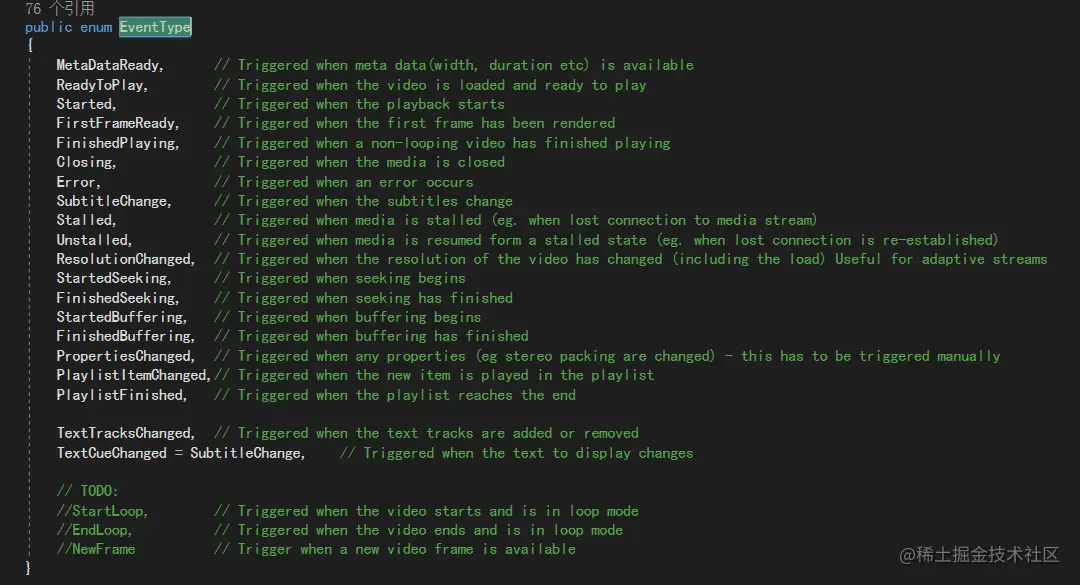The width and height of the screenshot is (1080, 585).
Task: Place cursor on StartedSeeking member
Action: click(x=113, y=278)
